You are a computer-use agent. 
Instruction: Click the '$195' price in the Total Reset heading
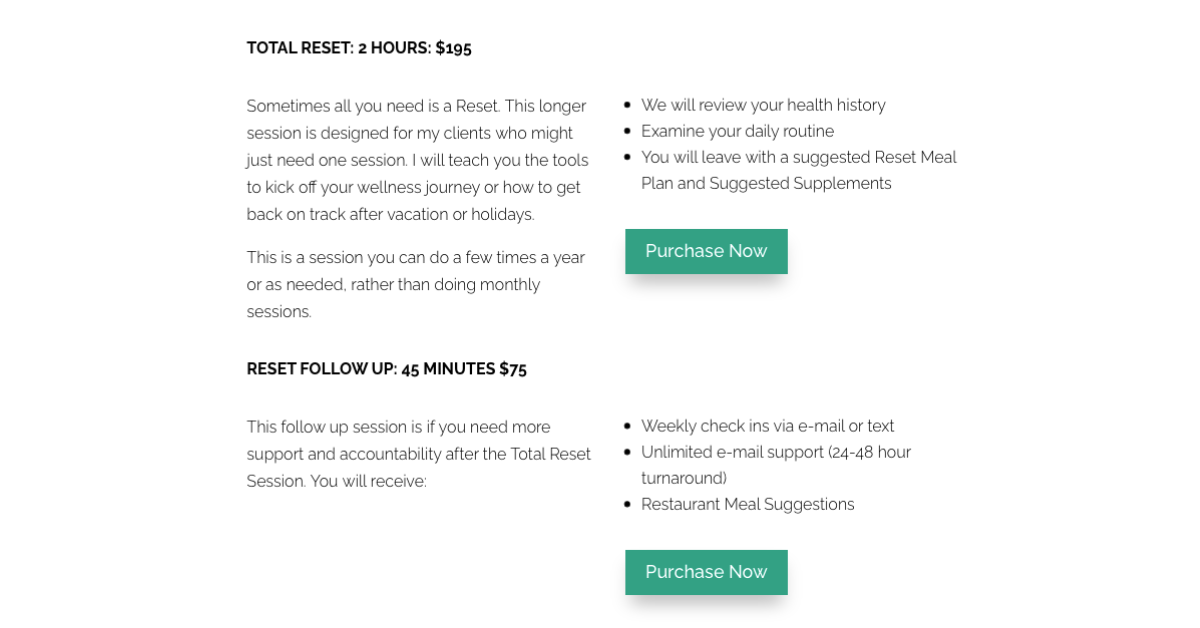[453, 48]
